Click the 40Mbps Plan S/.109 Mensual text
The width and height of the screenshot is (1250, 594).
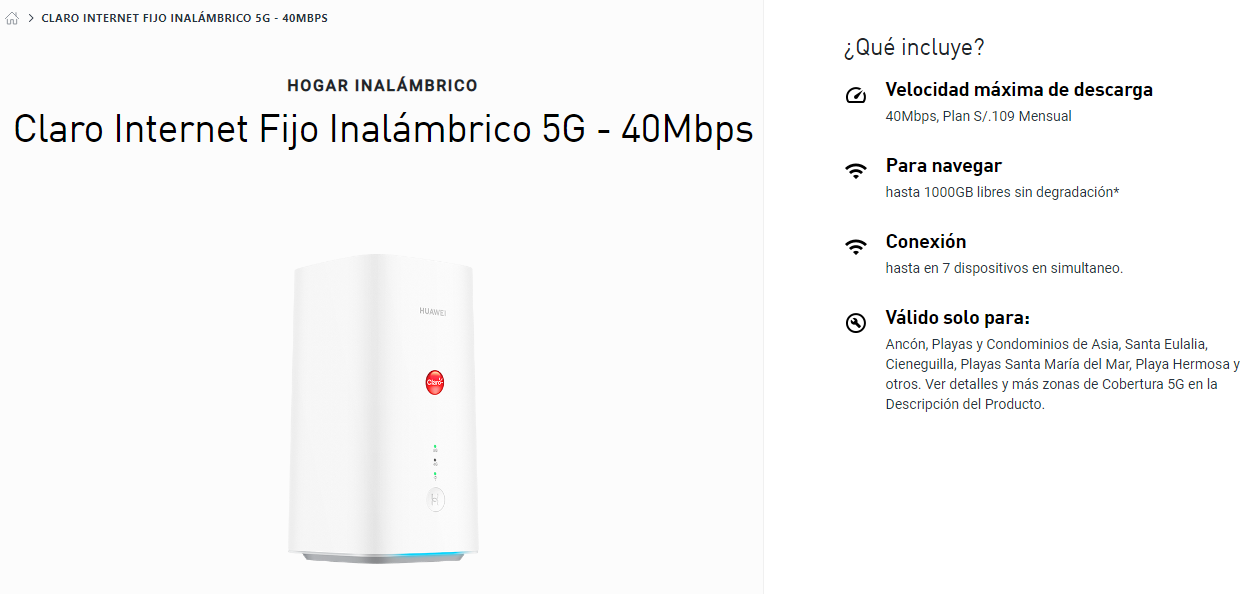(978, 116)
